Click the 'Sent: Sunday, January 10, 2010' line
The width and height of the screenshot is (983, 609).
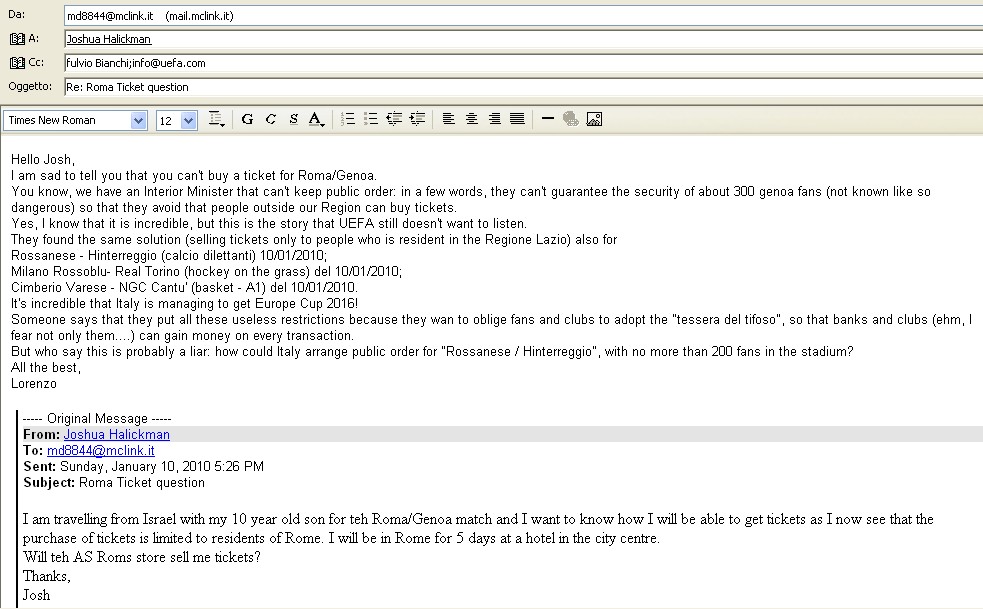(x=144, y=467)
